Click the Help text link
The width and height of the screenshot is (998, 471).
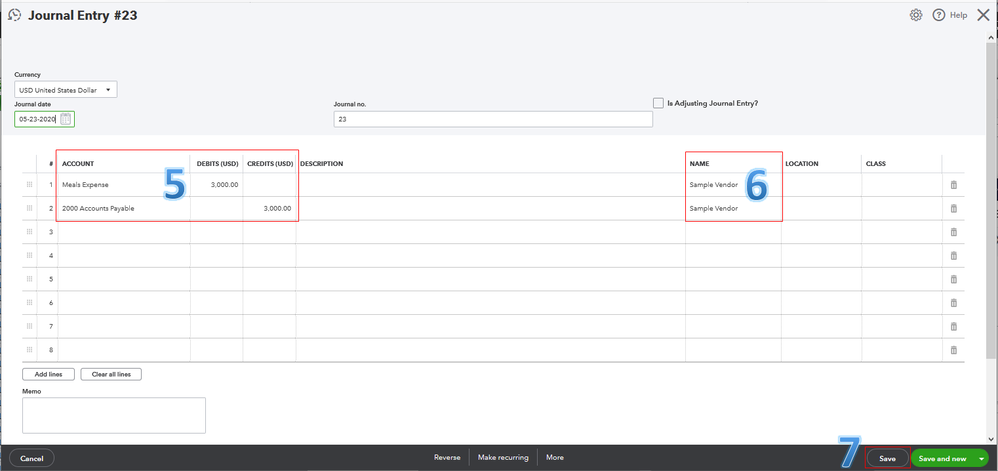point(958,15)
